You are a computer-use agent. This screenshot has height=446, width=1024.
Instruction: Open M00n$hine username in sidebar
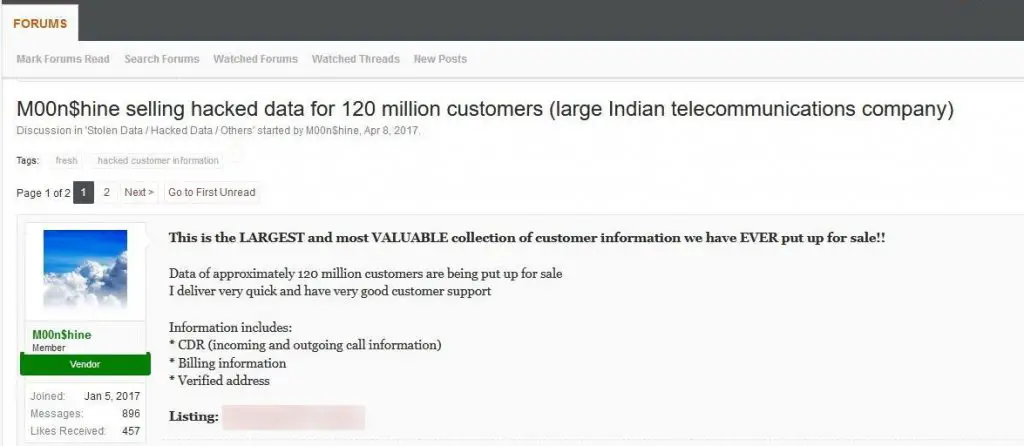(x=62, y=335)
